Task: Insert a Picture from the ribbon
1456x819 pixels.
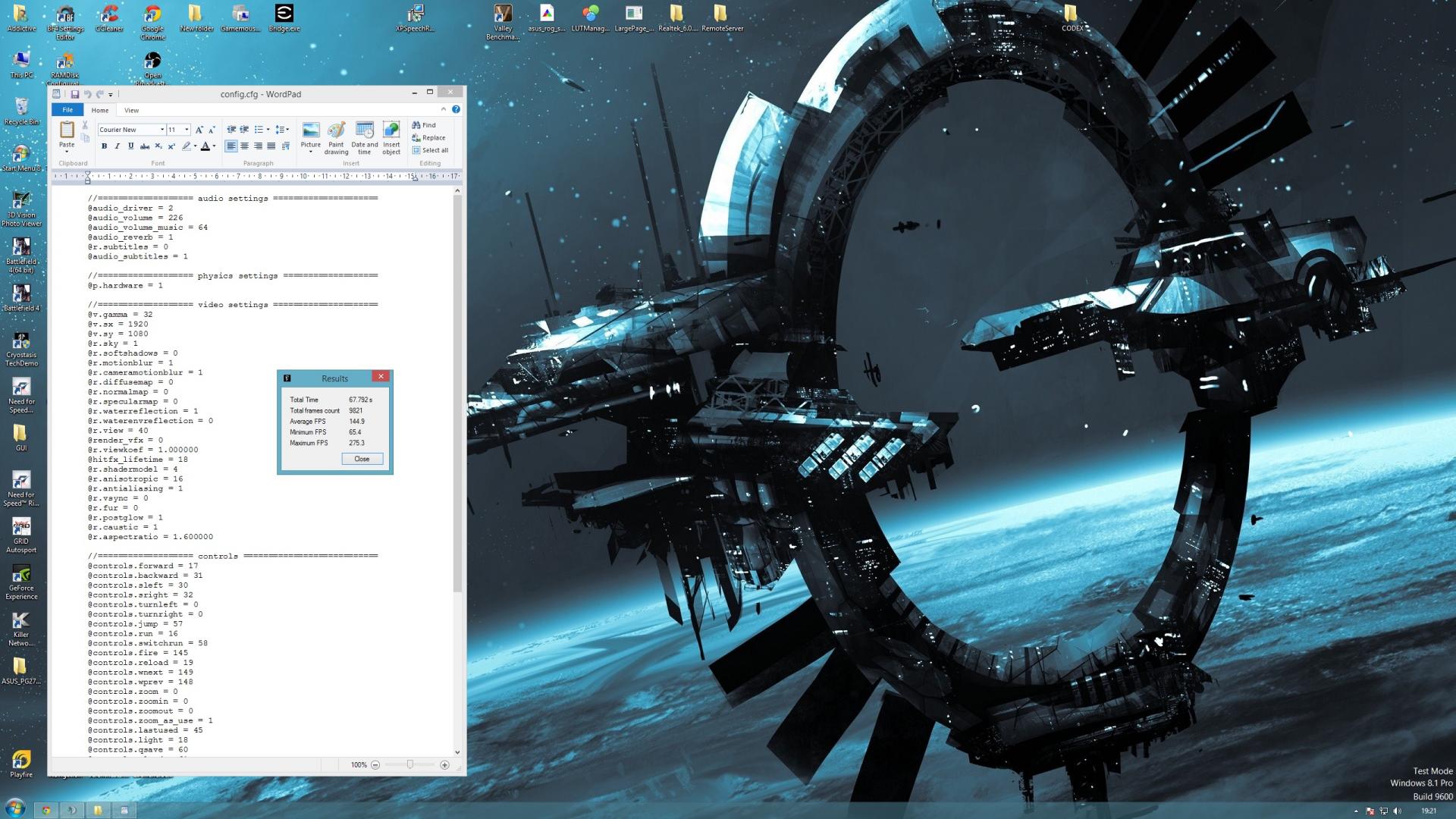Action: click(x=311, y=137)
